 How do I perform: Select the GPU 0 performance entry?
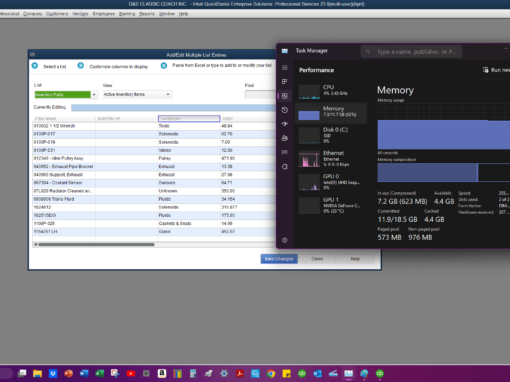[x=331, y=182]
